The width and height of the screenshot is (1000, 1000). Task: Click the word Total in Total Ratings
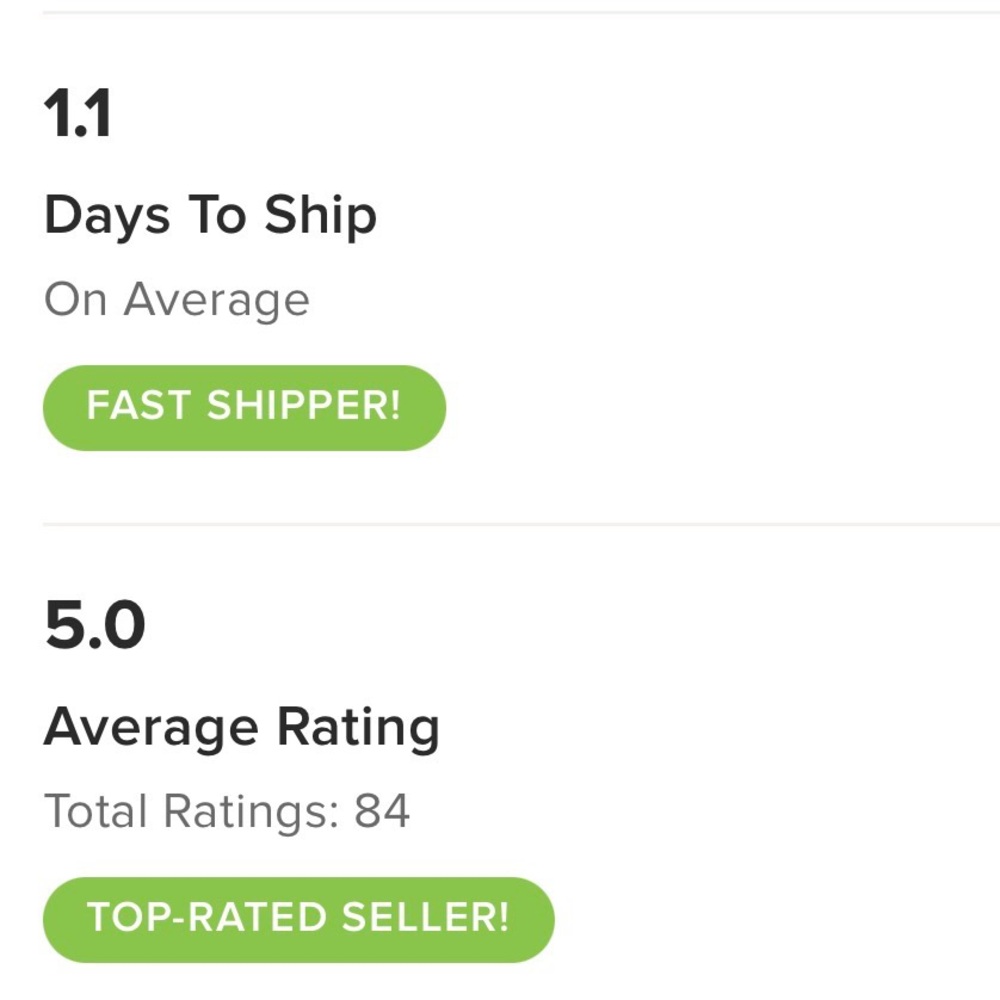pyautogui.click(x=97, y=812)
